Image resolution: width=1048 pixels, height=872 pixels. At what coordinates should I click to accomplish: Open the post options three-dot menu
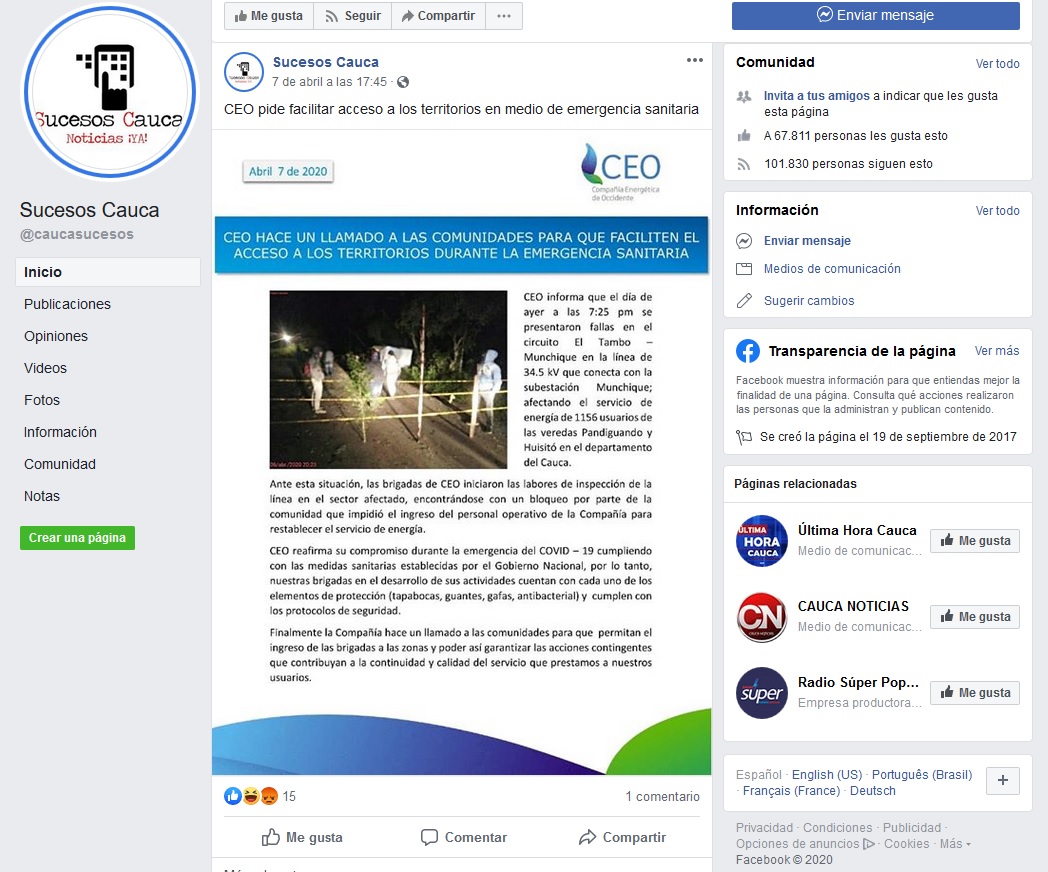(x=694, y=60)
